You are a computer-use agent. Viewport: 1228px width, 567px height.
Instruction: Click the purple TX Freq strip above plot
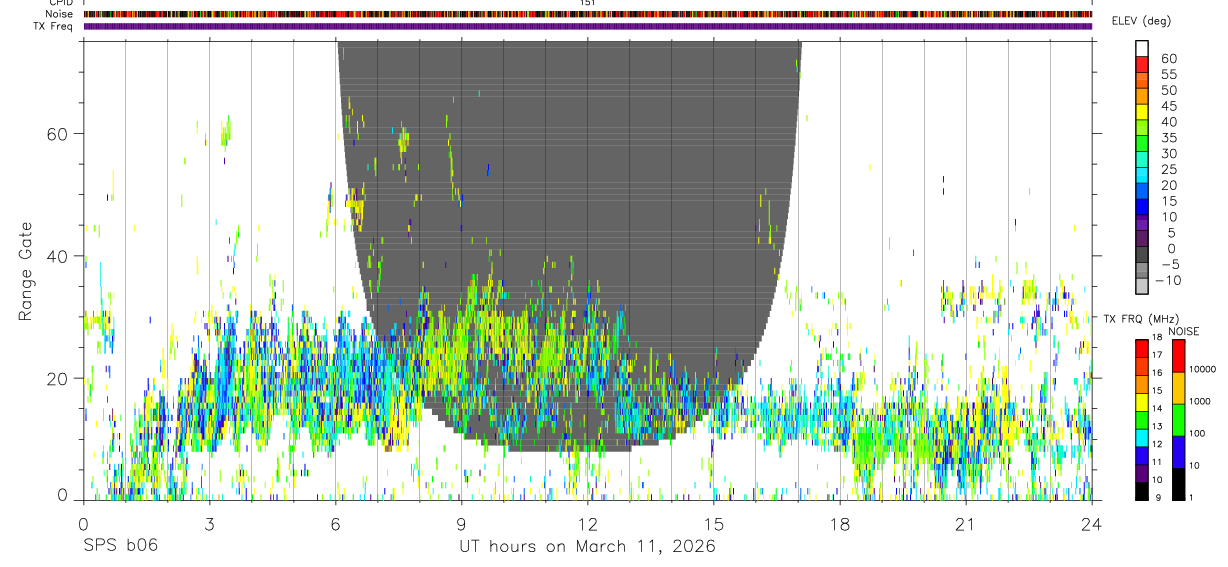click(x=587, y=26)
